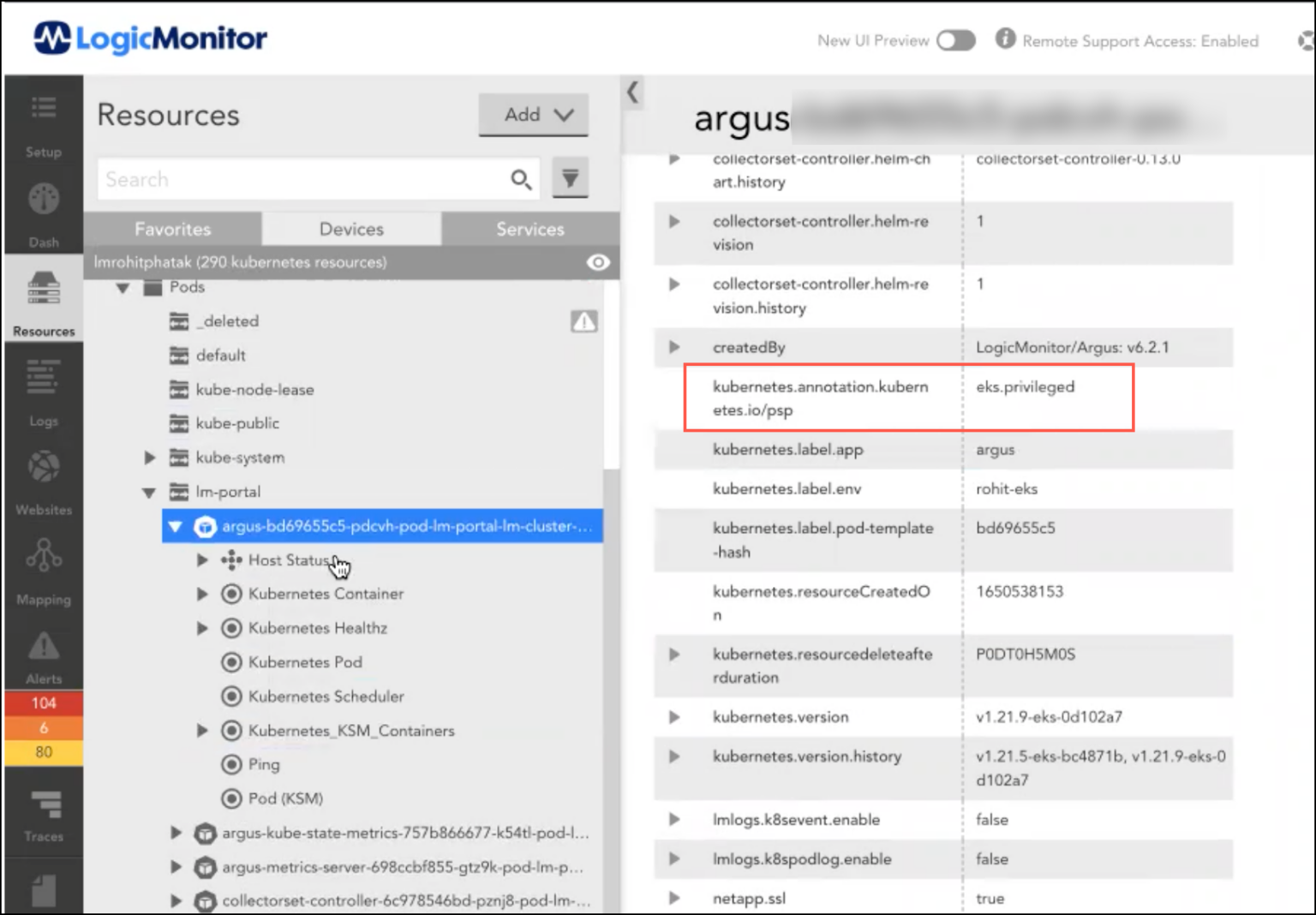Click the Remote Support Access info icon
The width and height of the screenshot is (1316, 915).
coord(1005,39)
